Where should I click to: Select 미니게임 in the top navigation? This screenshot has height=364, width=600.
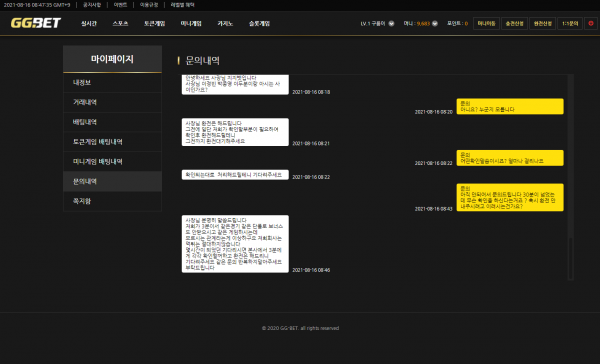(x=191, y=23)
